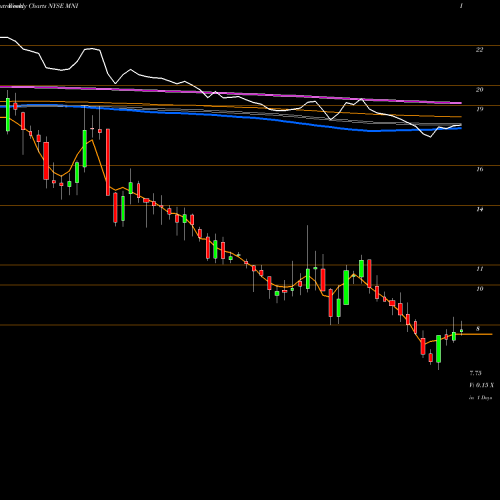The height and width of the screenshot is (500, 500).
Task: Select the 10 price axis label
Action: (479, 289)
